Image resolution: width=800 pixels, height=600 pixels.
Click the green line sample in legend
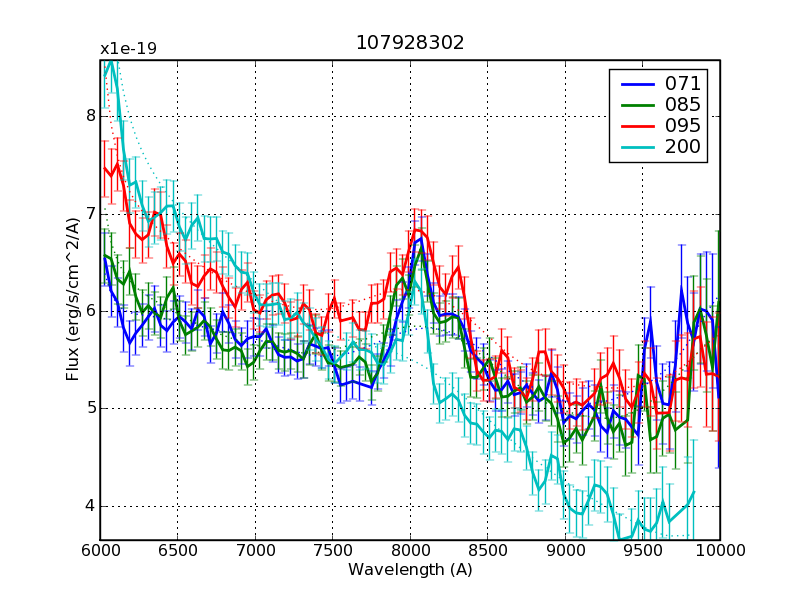coord(636,104)
